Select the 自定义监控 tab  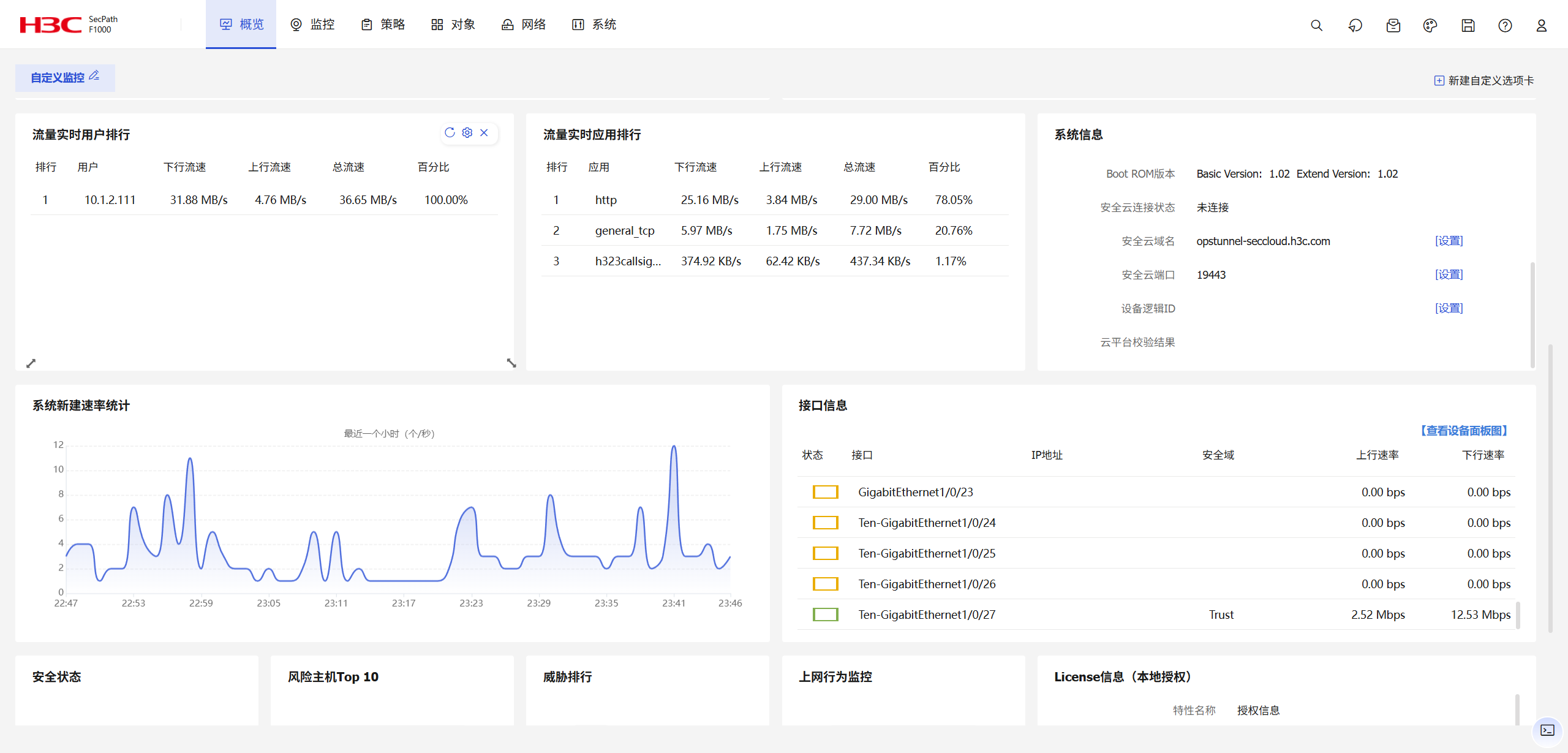(58, 78)
